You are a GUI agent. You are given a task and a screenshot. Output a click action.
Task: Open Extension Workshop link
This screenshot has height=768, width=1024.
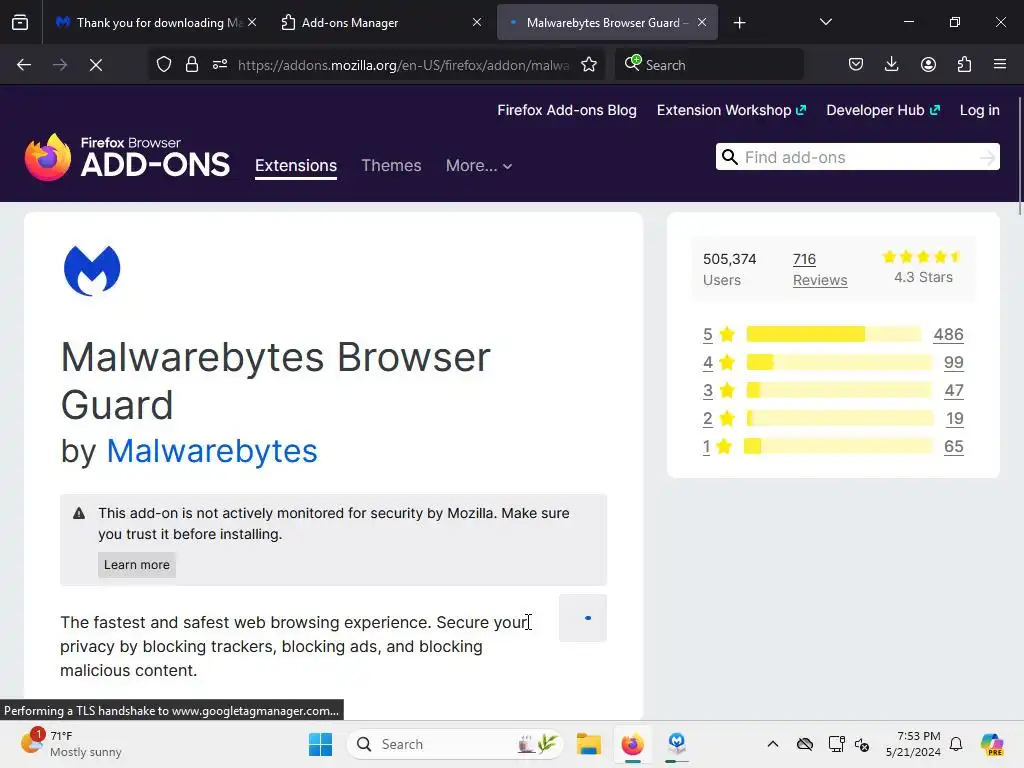pos(731,110)
